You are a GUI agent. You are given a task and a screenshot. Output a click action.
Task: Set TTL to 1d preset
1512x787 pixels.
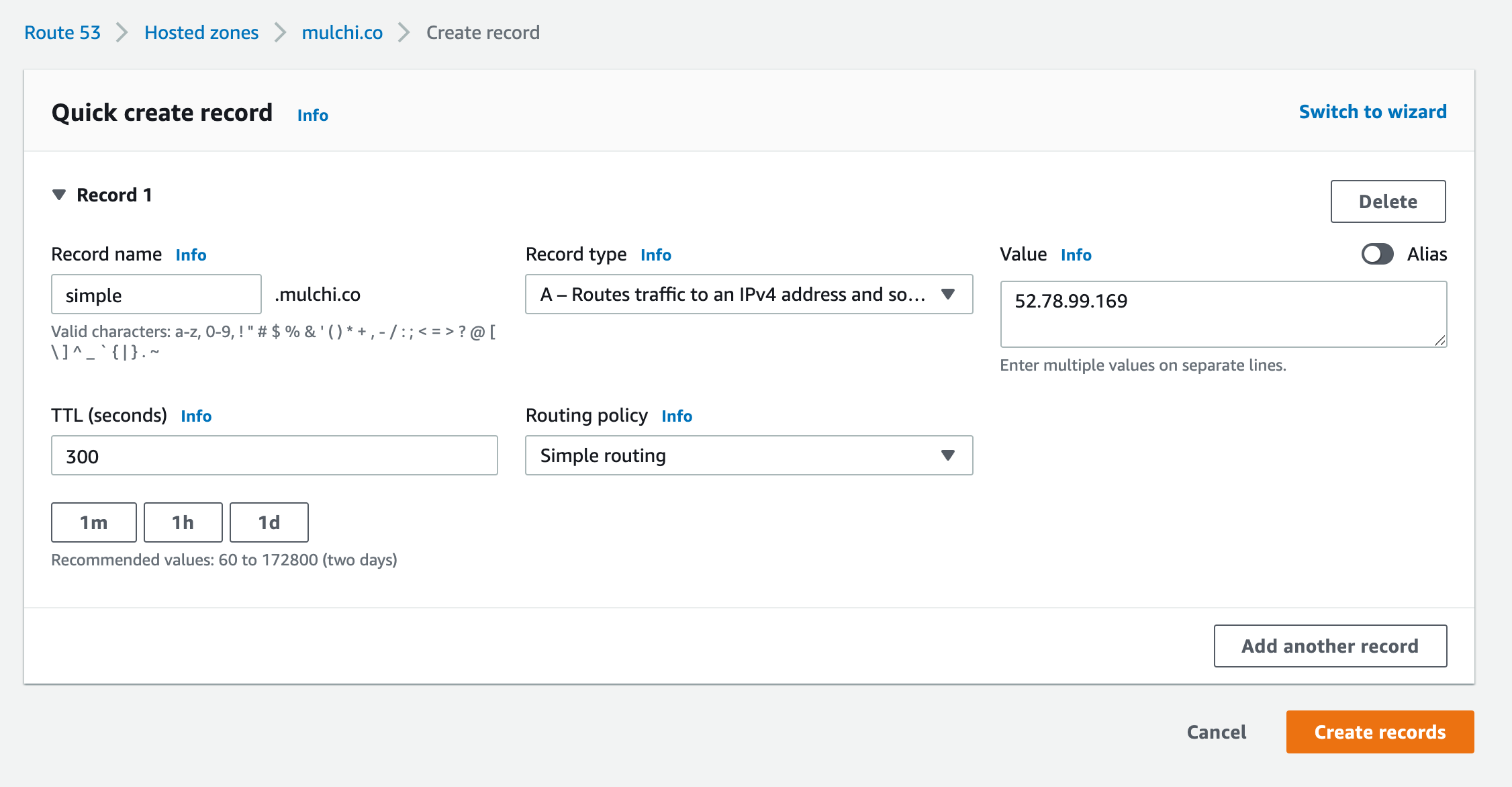point(269,522)
